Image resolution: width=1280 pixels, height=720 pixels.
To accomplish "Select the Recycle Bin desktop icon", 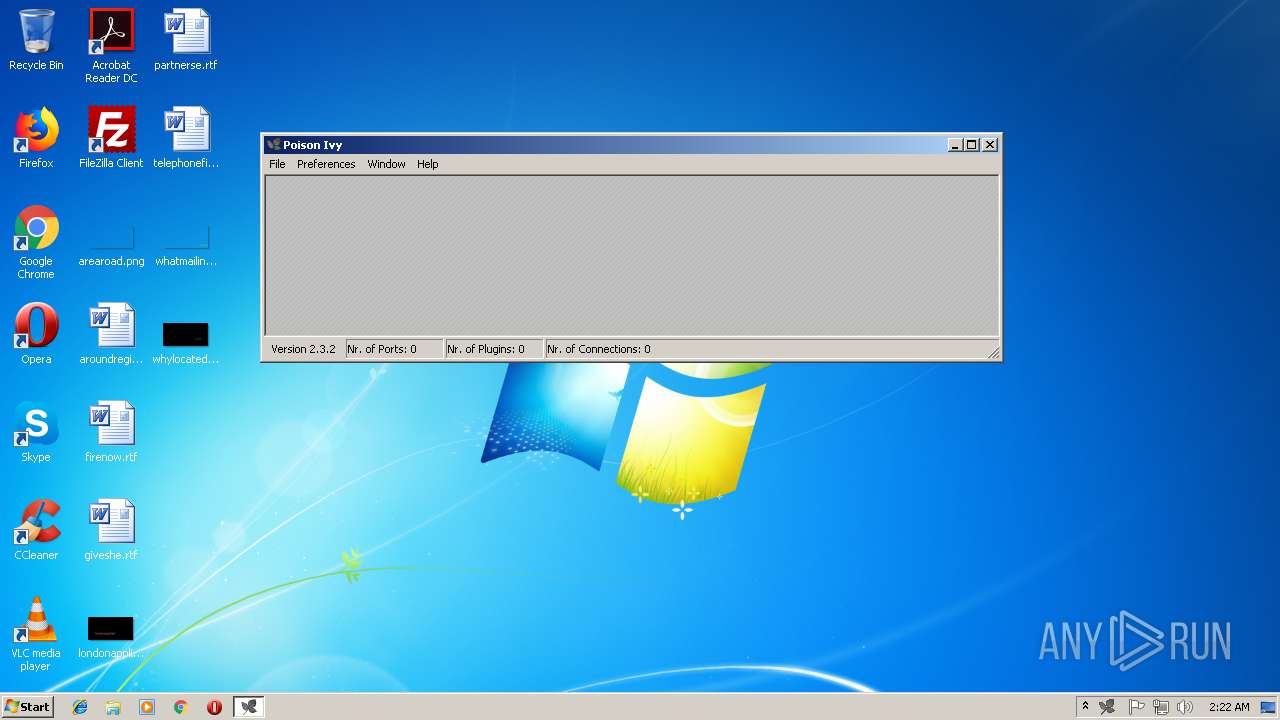I will (36, 40).
